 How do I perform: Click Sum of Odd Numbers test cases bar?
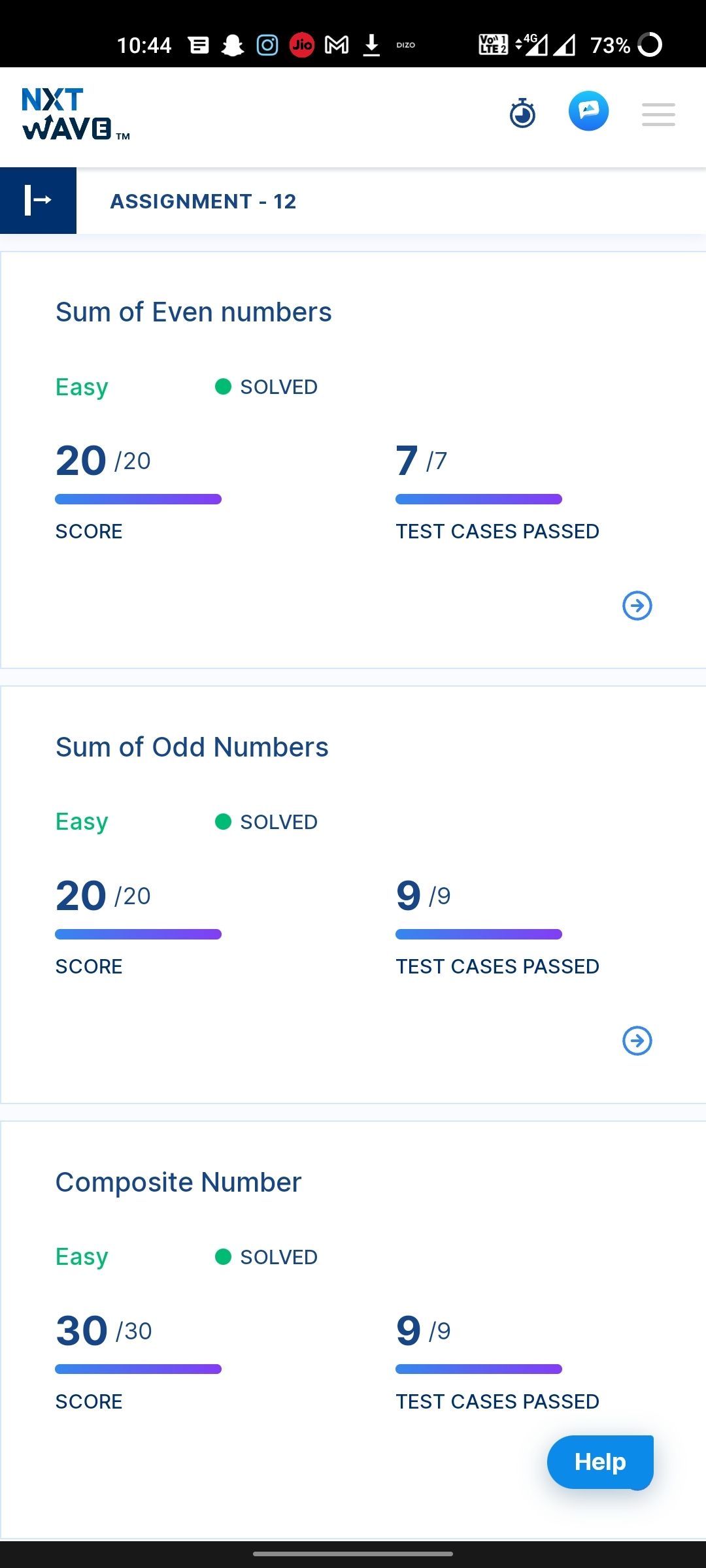pos(479,934)
